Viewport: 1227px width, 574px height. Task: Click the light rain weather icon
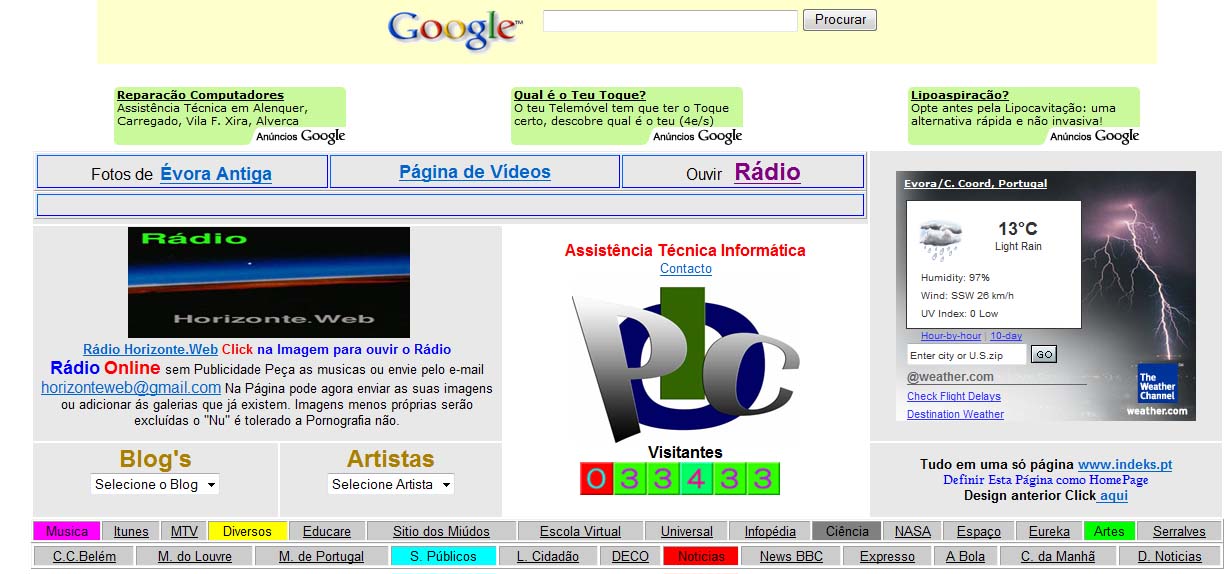940,239
